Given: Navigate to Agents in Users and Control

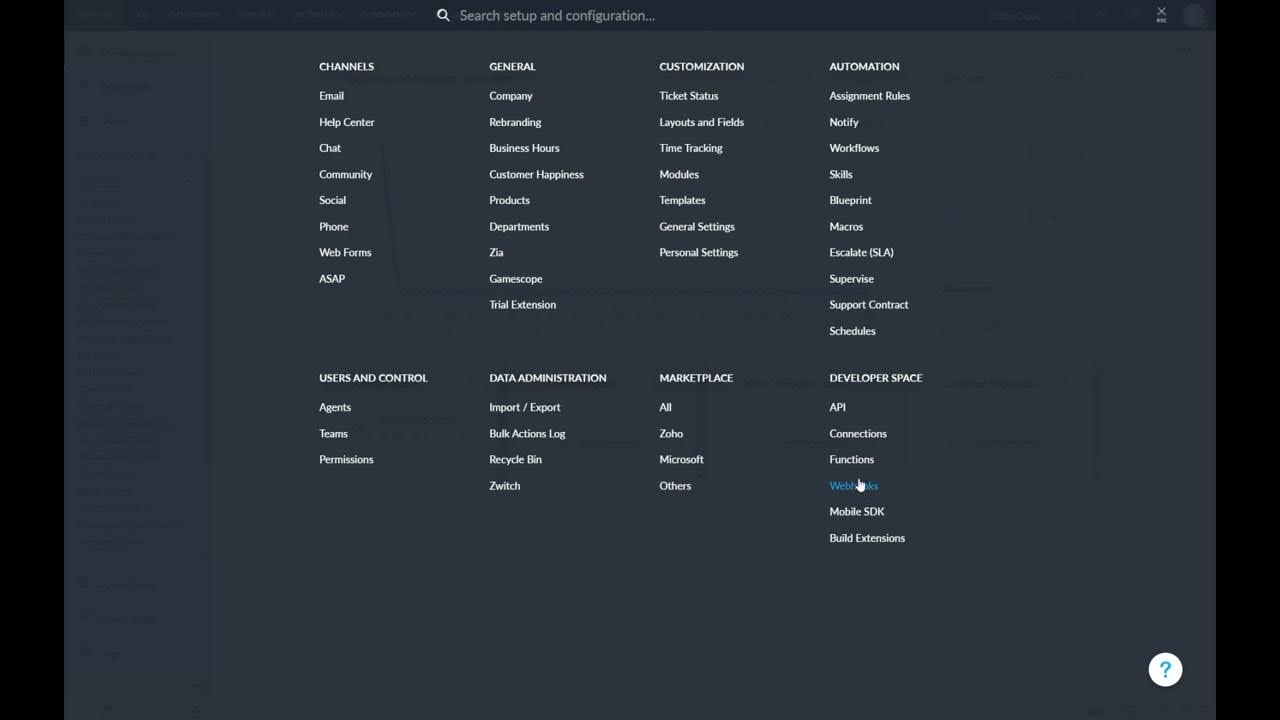Looking at the screenshot, I should (x=335, y=408).
